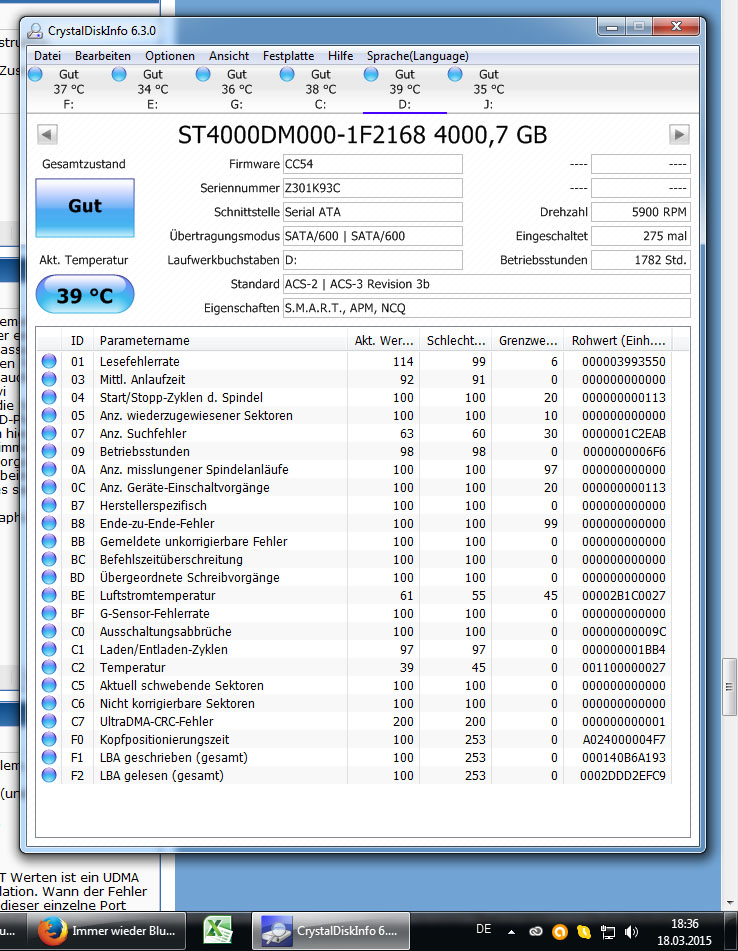Click status icon for G-Sensor-Fehlerrate row

tap(49, 613)
